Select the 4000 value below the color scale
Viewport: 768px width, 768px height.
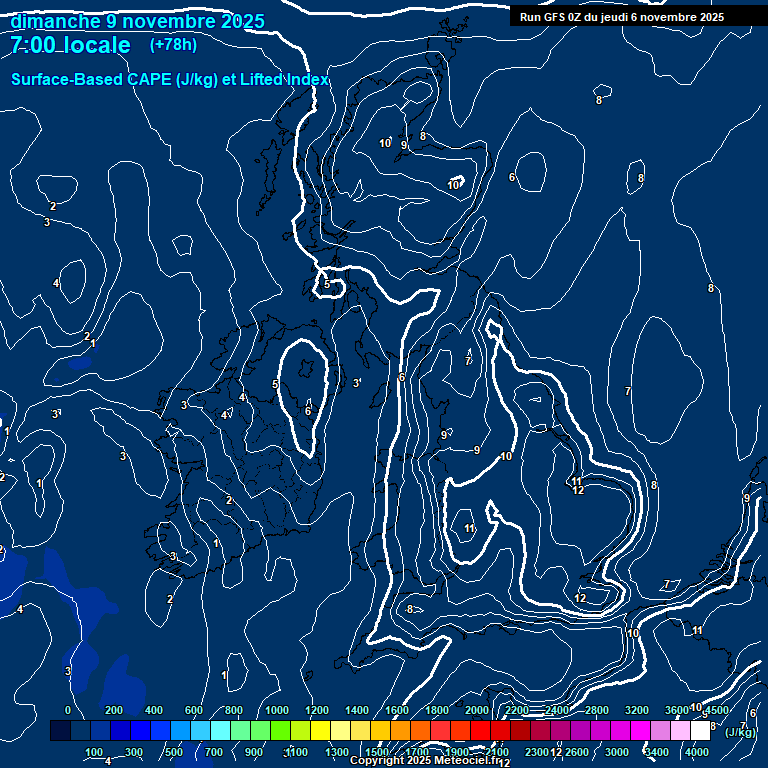(x=697, y=752)
